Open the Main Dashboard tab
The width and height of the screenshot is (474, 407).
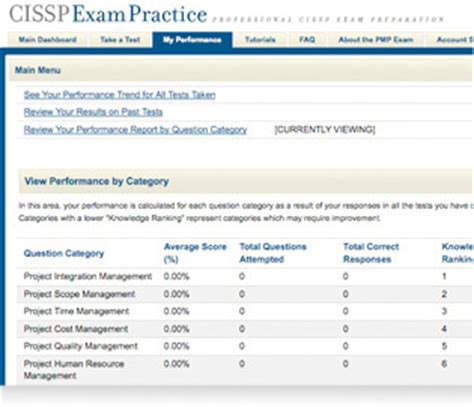click(x=48, y=40)
